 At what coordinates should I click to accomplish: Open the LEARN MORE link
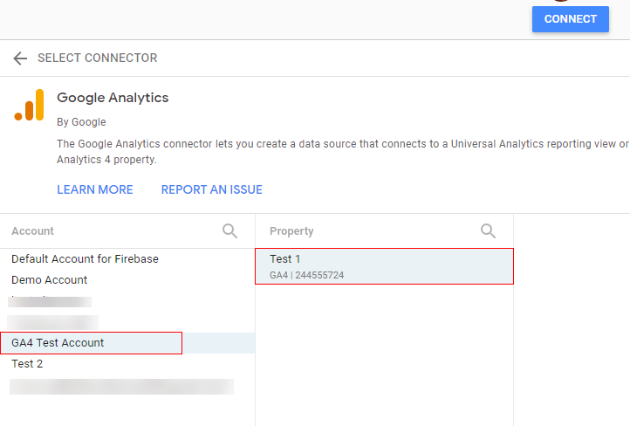tap(95, 190)
